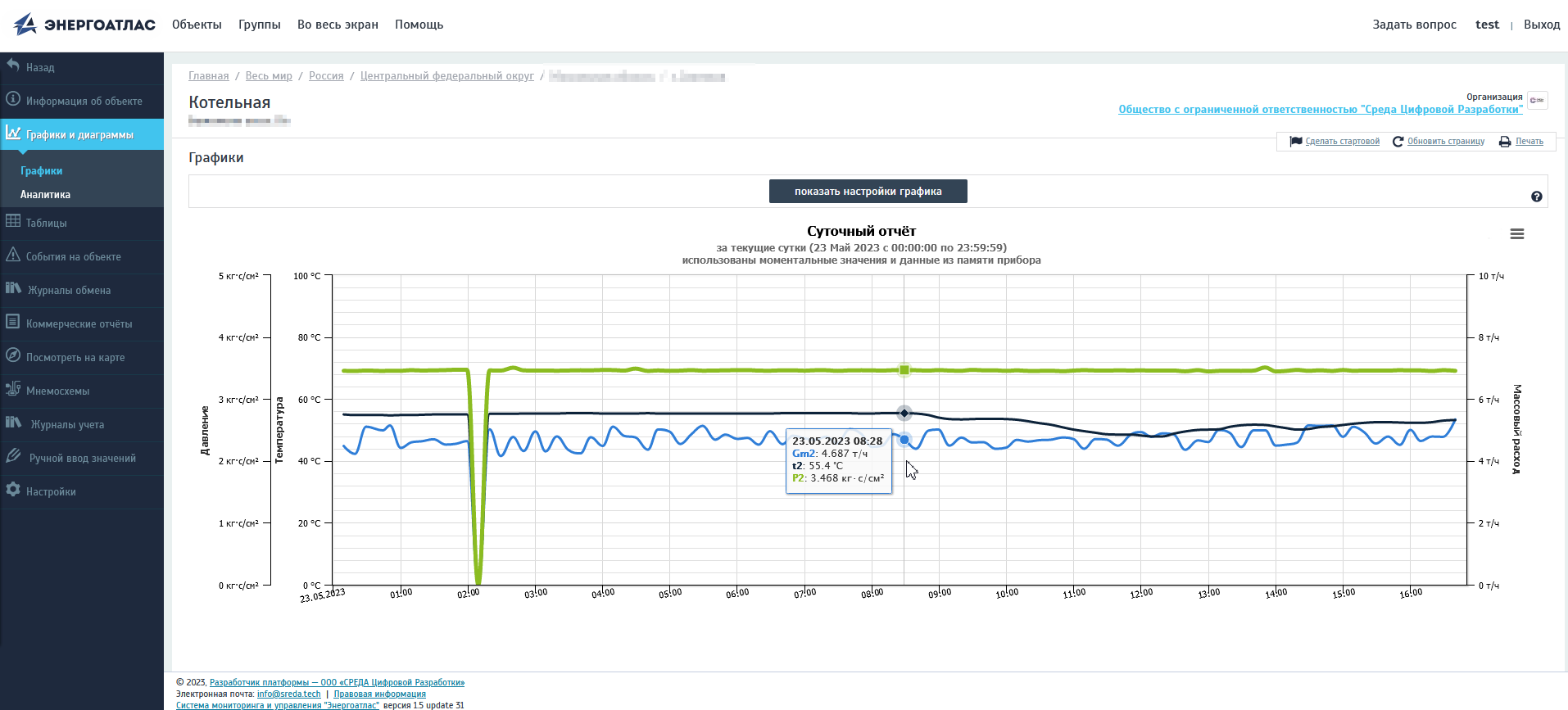Select the Аналитика submenu item
The width and height of the screenshot is (1568, 710).
pyautogui.click(x=45, y=195)
